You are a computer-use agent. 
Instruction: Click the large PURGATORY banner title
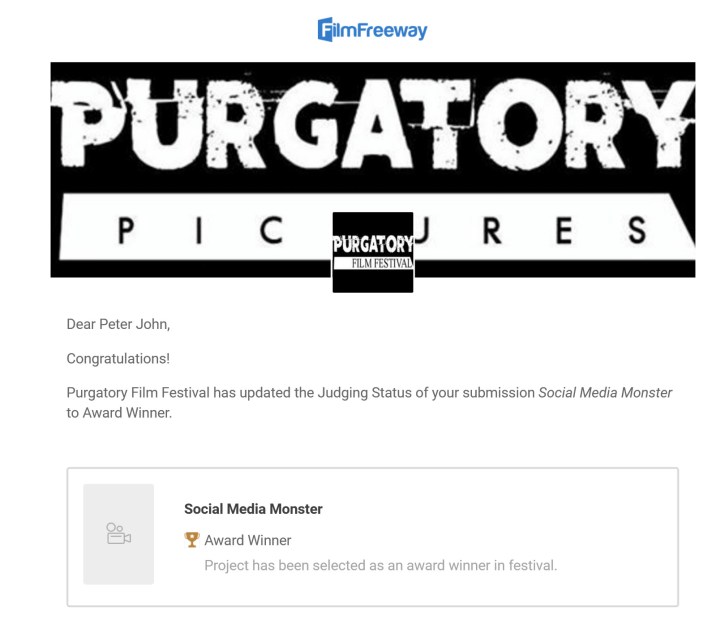[372, 128]
